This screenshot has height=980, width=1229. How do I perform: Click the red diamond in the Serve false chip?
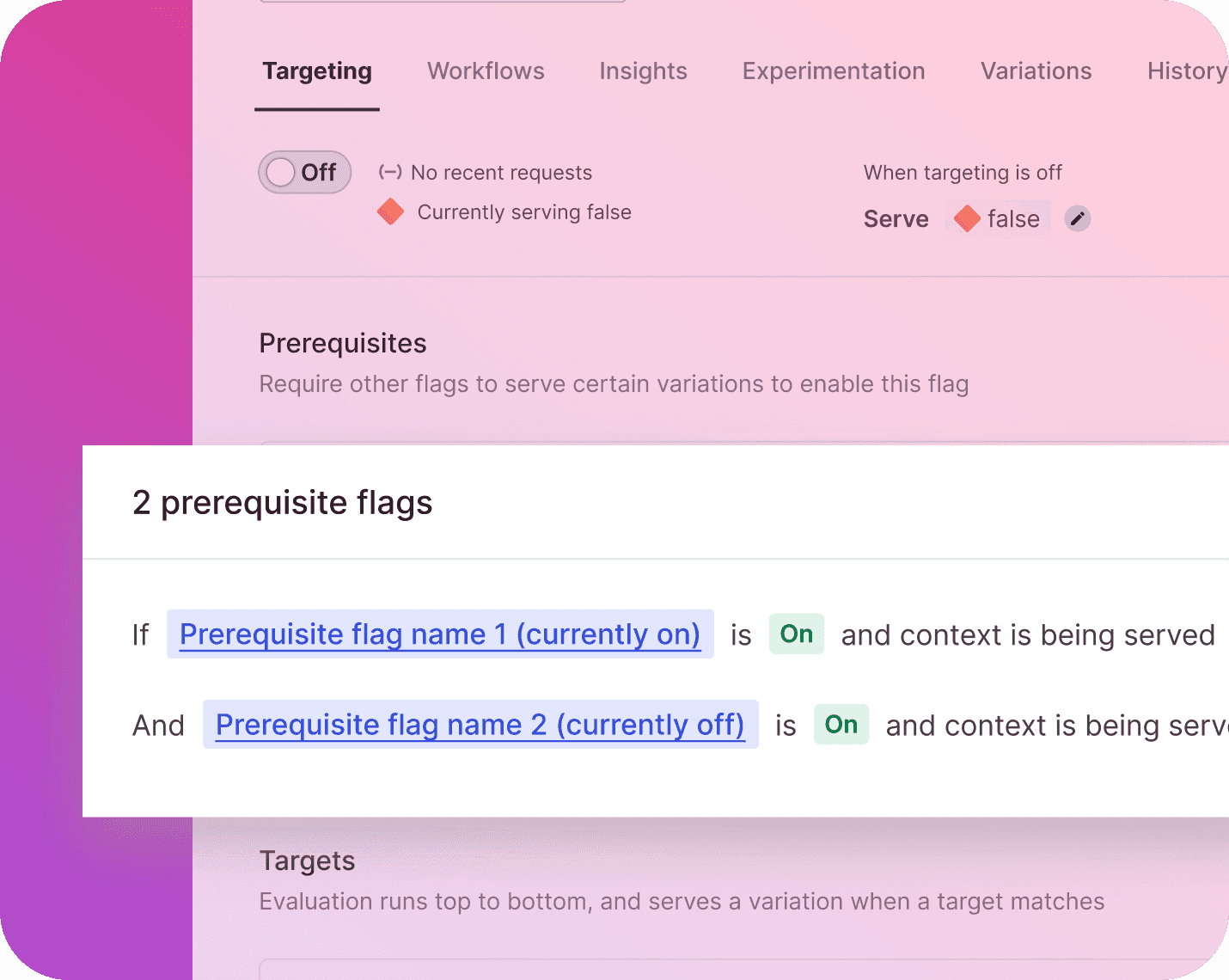(x=967, y=218)
